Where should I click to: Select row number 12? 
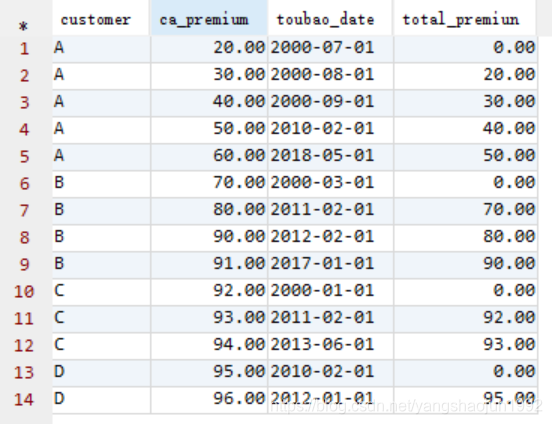pos(26,346)
